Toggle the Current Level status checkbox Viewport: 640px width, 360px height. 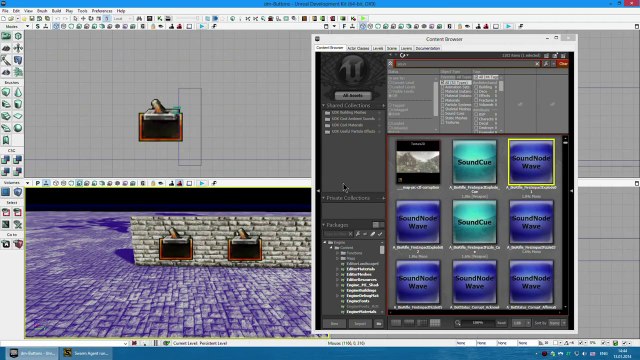pyautogui.click(x=390, y=82)
